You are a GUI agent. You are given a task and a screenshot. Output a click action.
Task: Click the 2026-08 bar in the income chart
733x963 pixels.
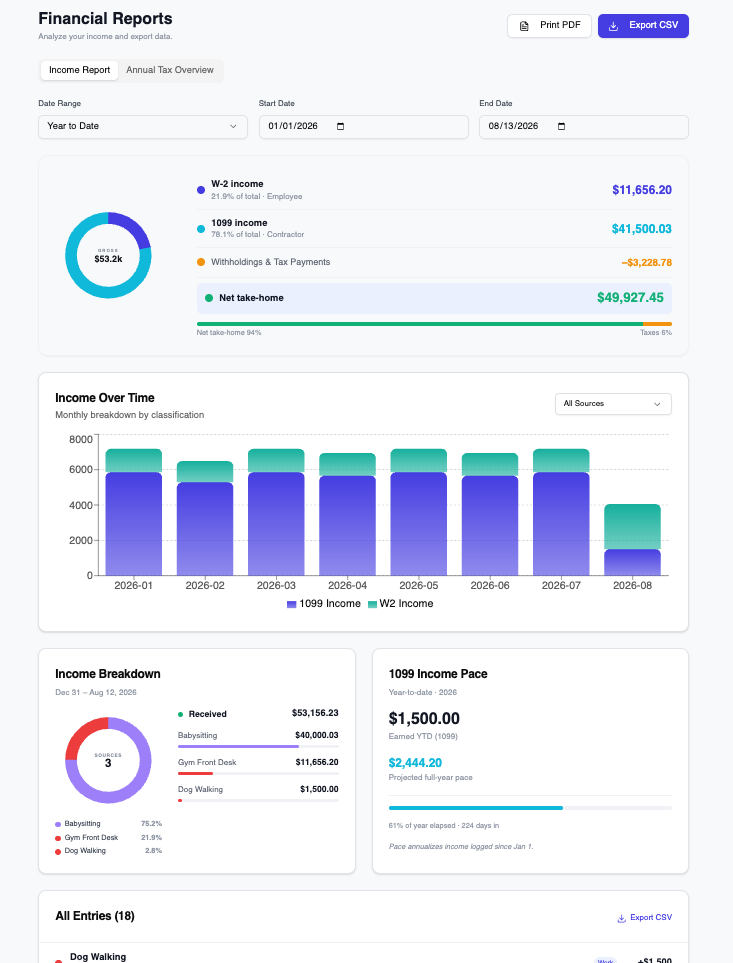click(632, 540)
